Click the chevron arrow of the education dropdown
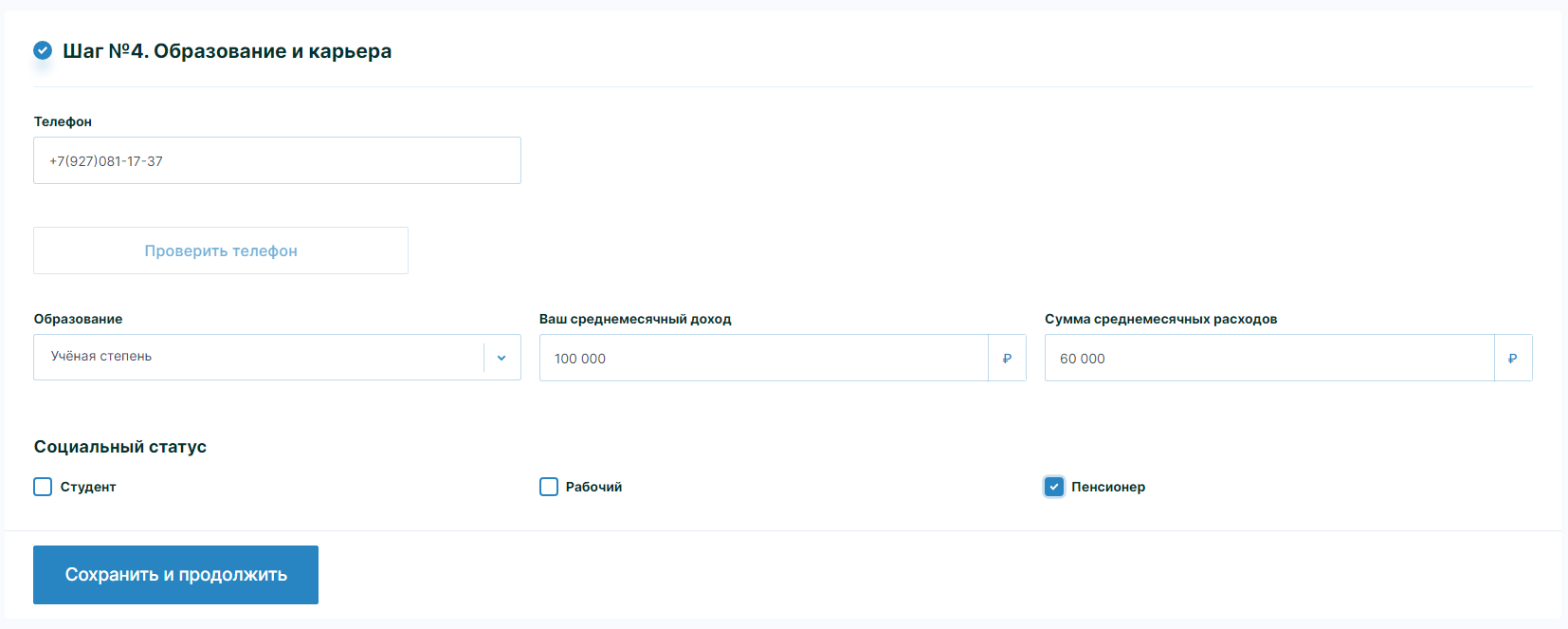Screen dimensions: 1568x629 [x=501, y=358]
